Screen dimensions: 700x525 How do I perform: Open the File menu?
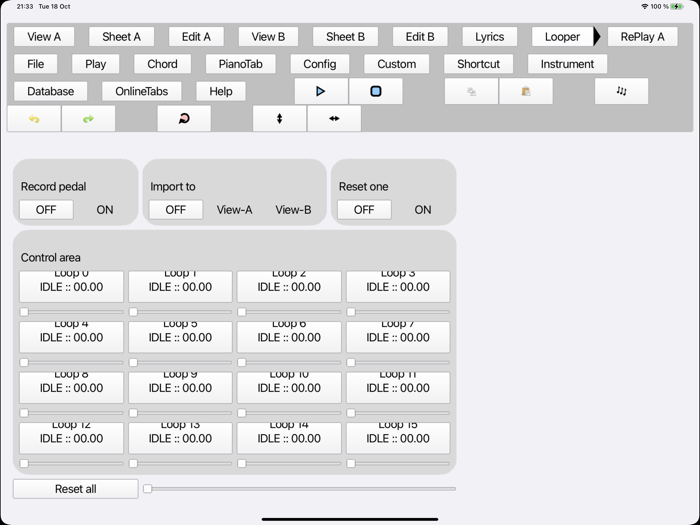coord(36,64)
